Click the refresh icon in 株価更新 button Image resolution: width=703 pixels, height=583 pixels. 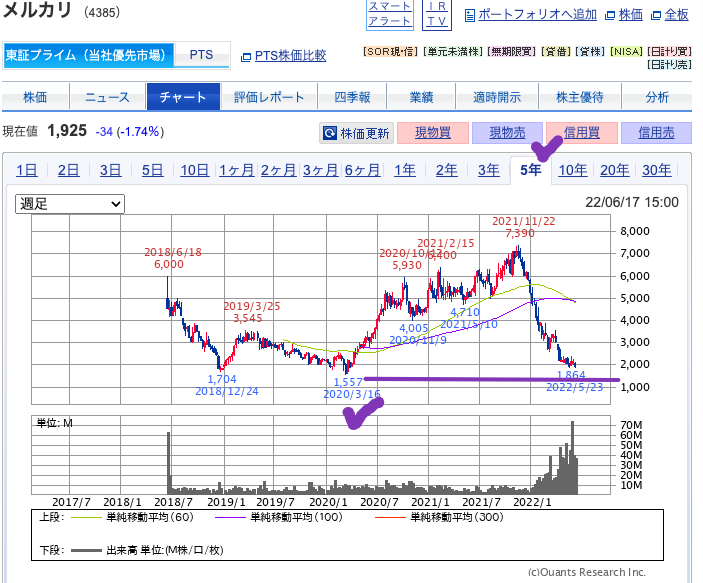330,133
